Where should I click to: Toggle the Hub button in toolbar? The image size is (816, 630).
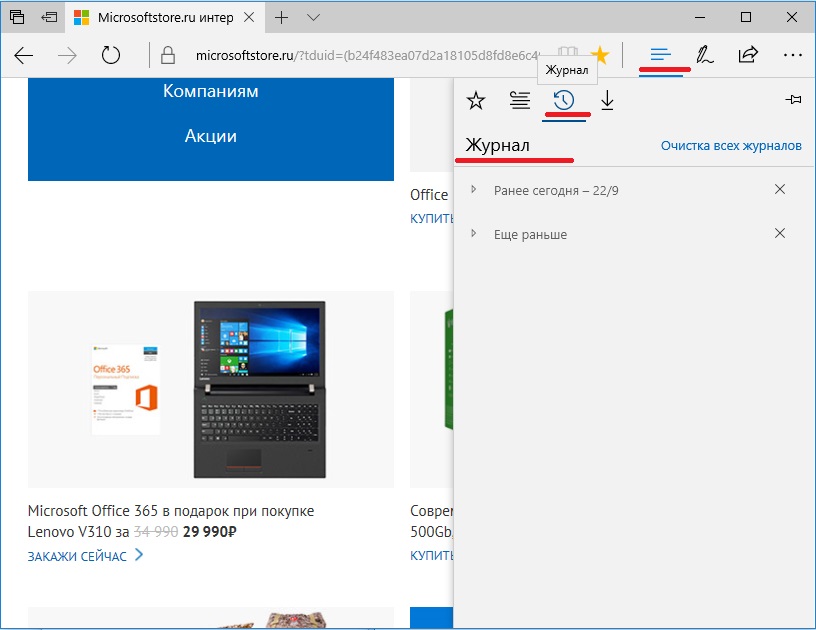point(660,55)
